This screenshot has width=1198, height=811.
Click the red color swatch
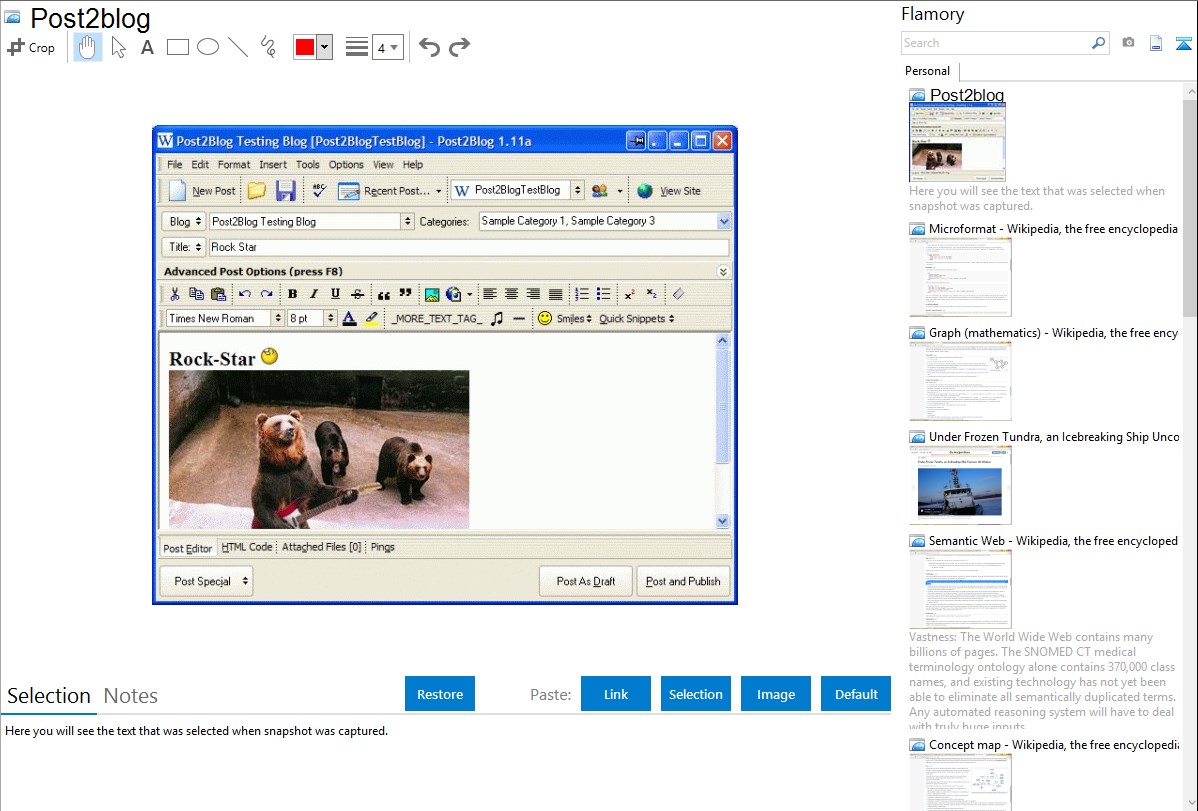pos(305,47)
